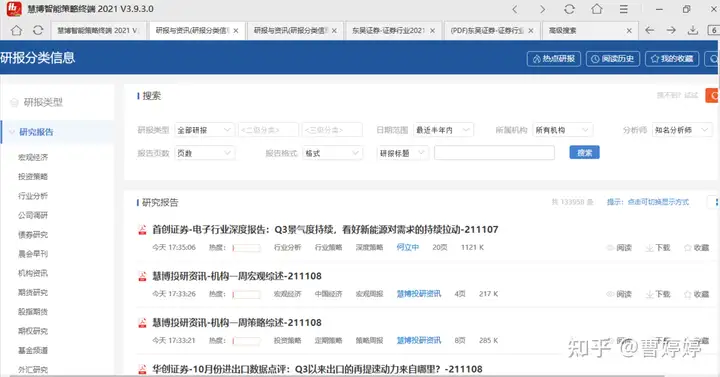Click the 我的收藏 button
The width and height of the screenshot is (720, 377).
click(672, 59)
